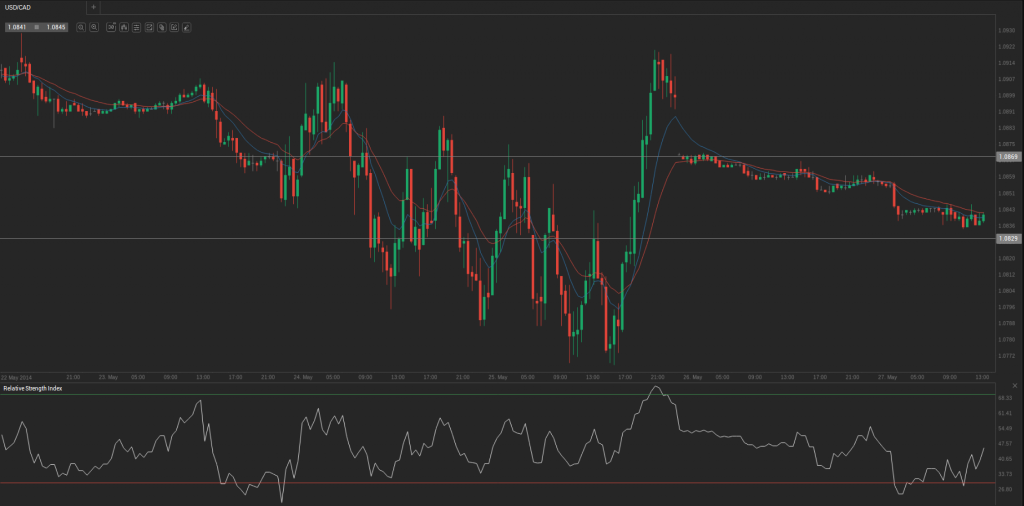Open the 30-minute timeframe selector

110,27
